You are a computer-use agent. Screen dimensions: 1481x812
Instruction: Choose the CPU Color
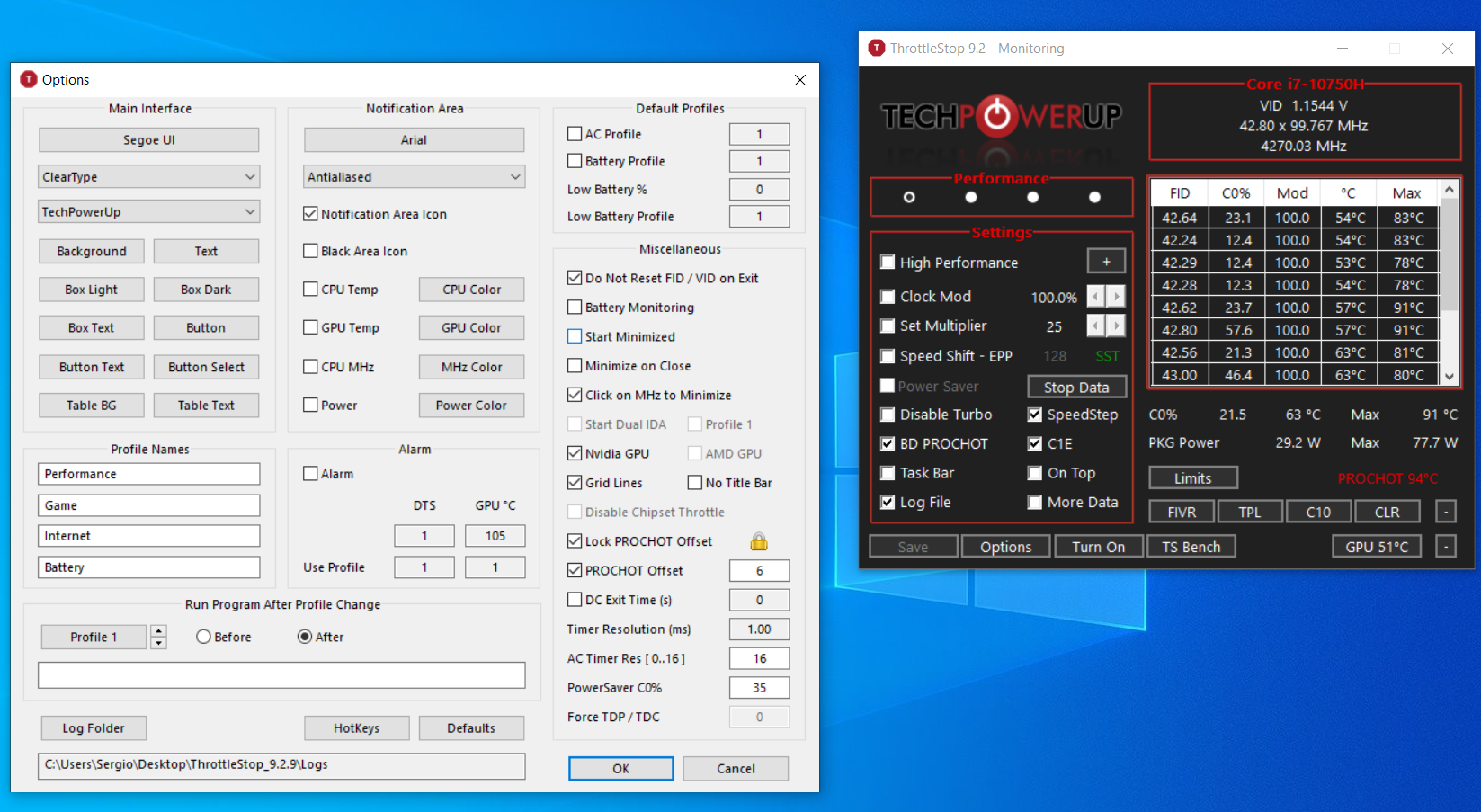(x=472, y=290)
